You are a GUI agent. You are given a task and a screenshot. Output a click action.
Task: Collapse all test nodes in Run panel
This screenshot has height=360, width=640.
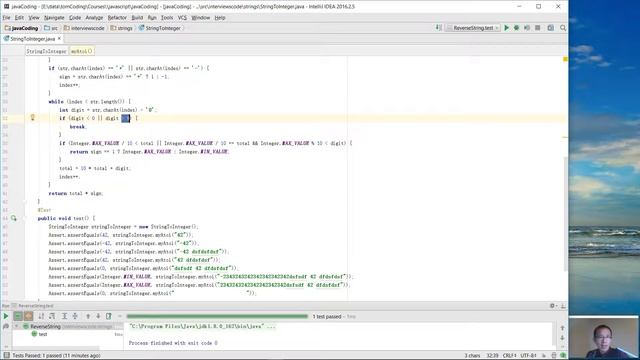pos(75,316)
